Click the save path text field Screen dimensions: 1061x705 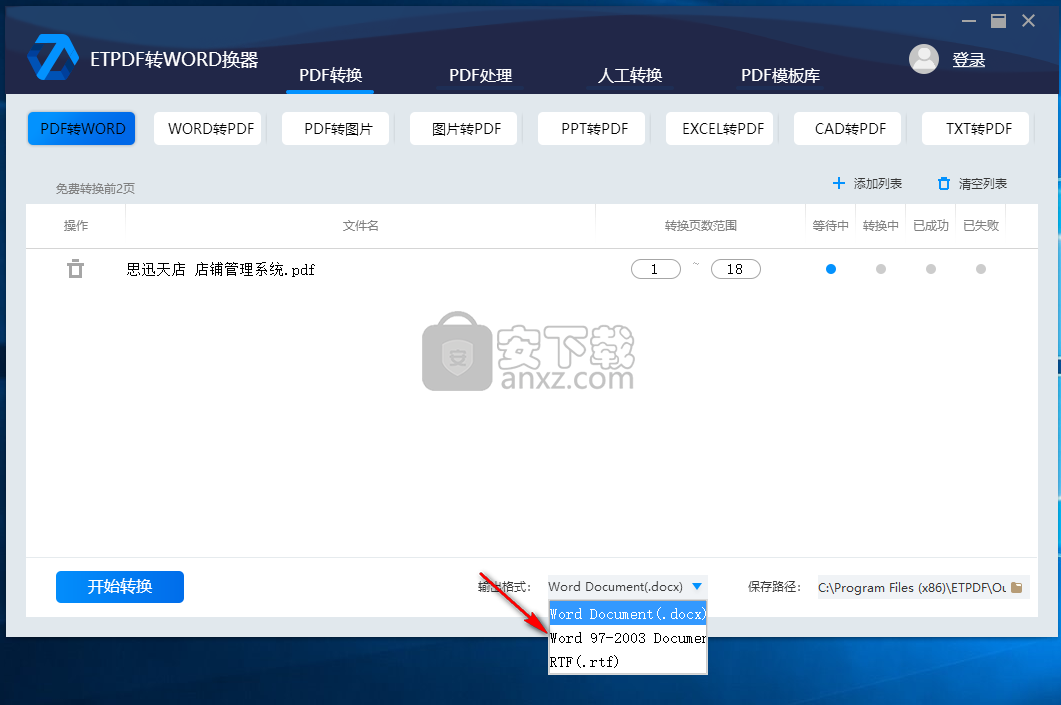(912, 587)
